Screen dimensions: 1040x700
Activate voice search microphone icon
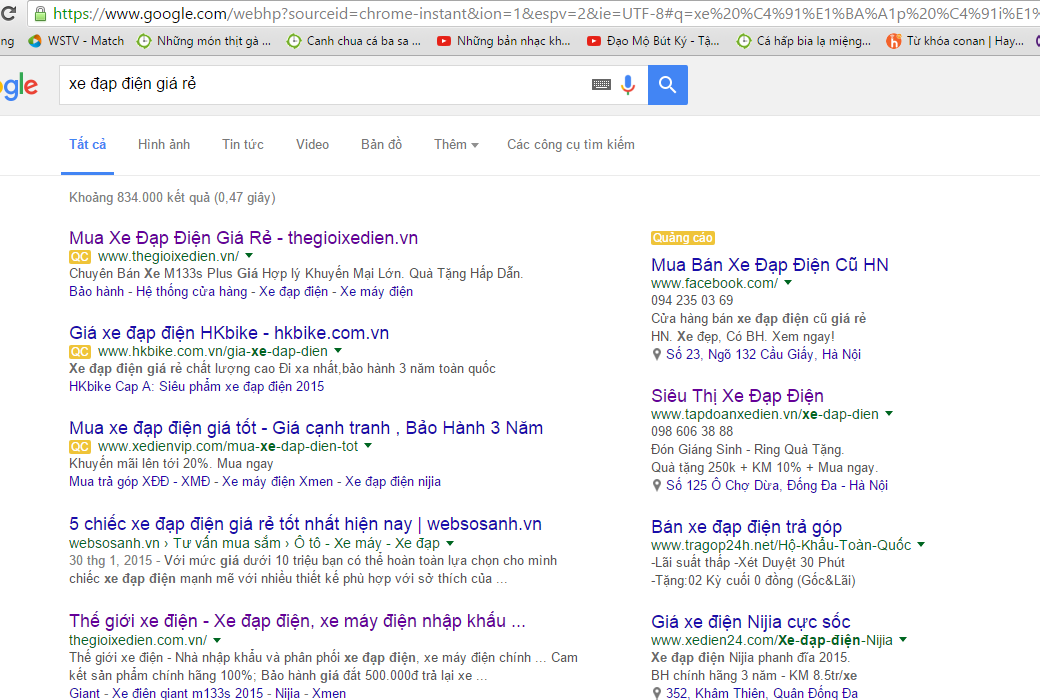[x=628, y=85]
